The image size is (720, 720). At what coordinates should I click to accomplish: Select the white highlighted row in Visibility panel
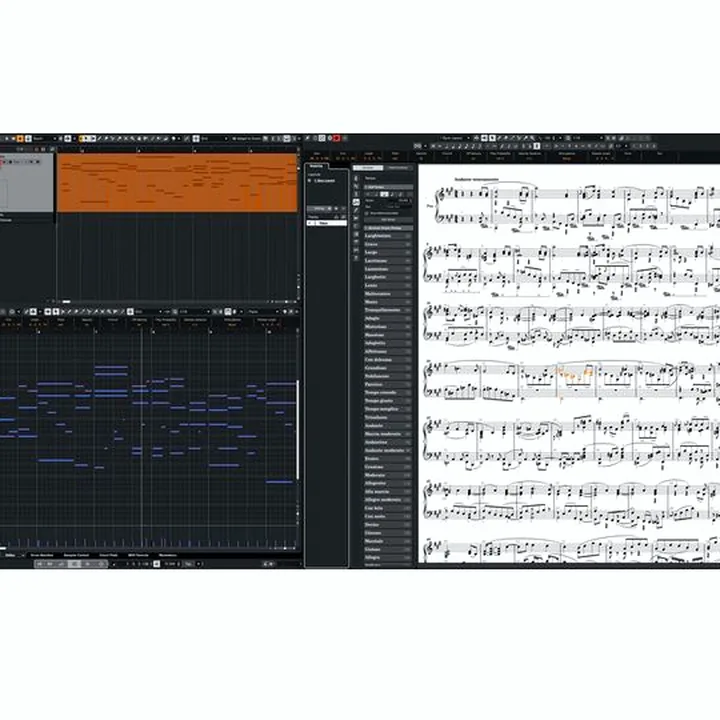[x=327, y=223]
